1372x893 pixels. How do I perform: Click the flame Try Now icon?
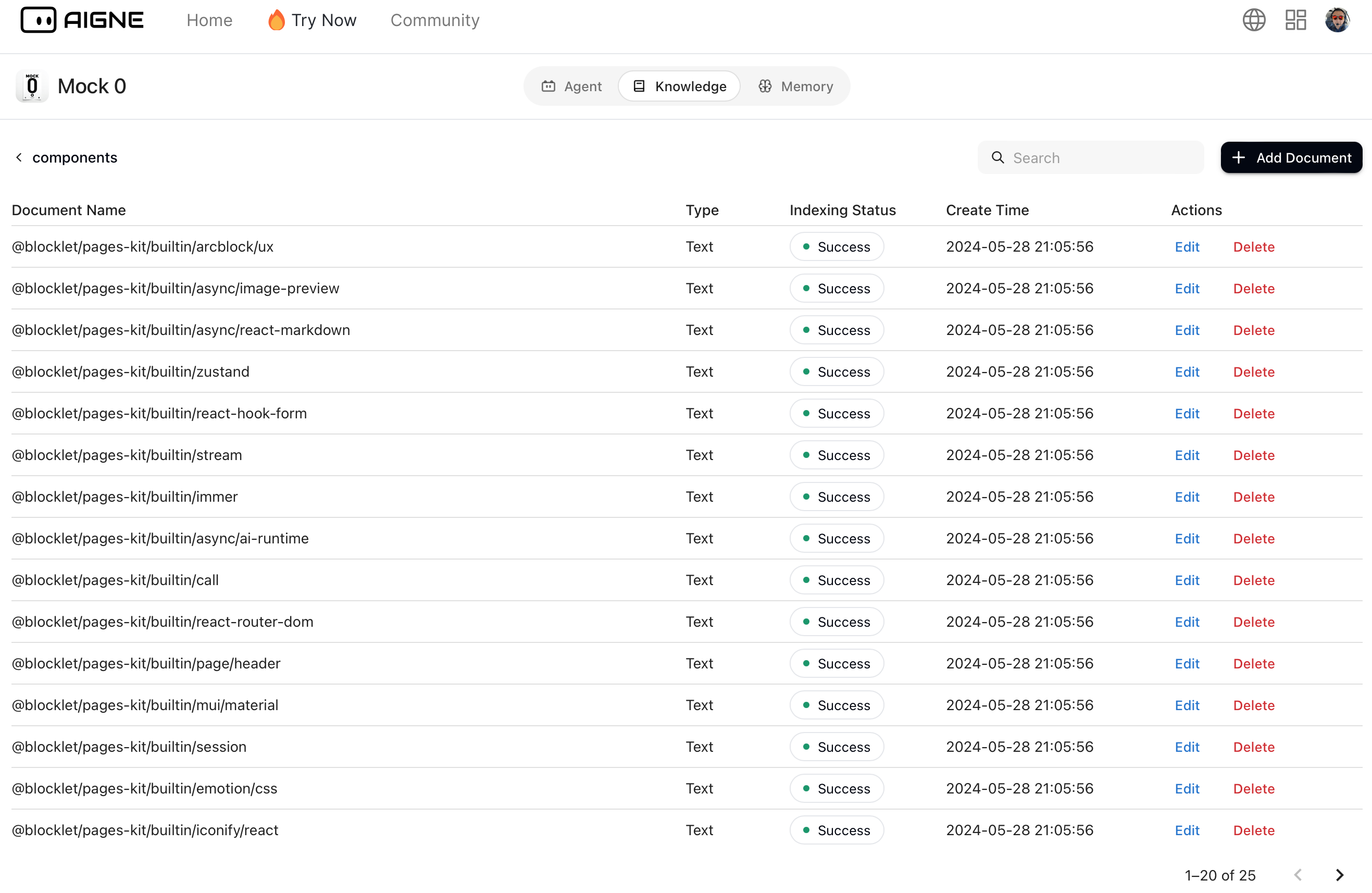click(276, 20)
